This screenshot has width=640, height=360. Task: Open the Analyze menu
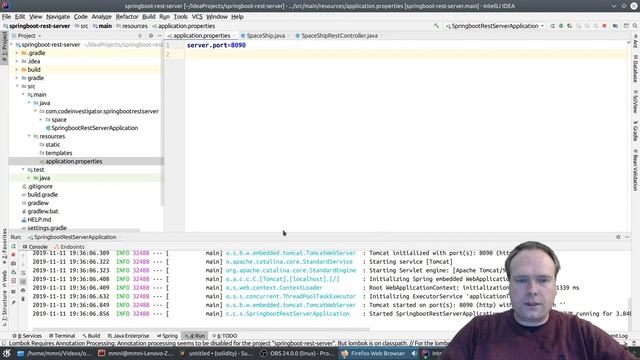tap(101, 17)
